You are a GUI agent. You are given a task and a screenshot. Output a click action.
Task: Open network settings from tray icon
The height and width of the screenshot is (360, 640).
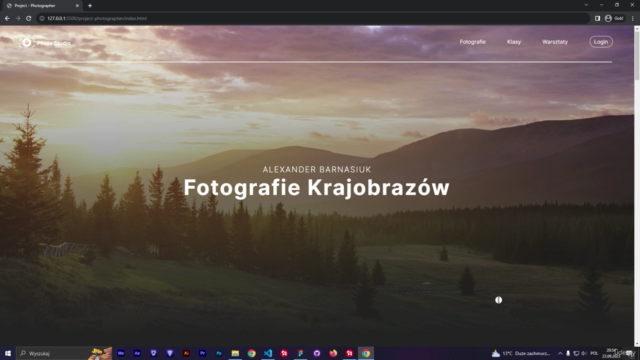pos(576,353)
